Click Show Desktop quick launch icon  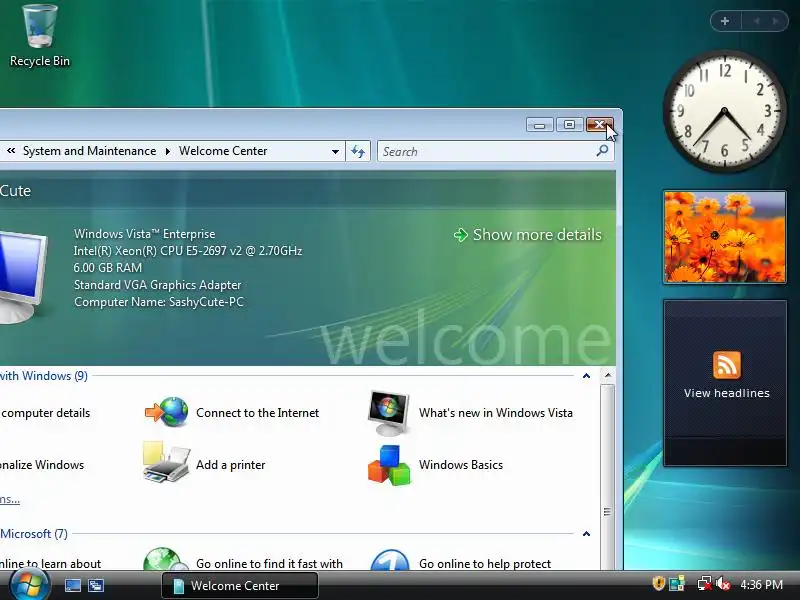coord(72,585)
